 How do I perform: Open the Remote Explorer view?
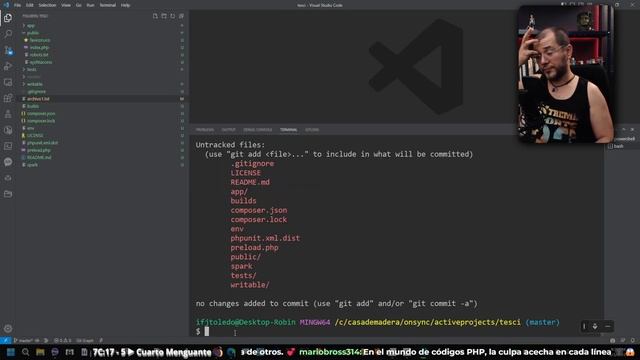tap(8, 82)
